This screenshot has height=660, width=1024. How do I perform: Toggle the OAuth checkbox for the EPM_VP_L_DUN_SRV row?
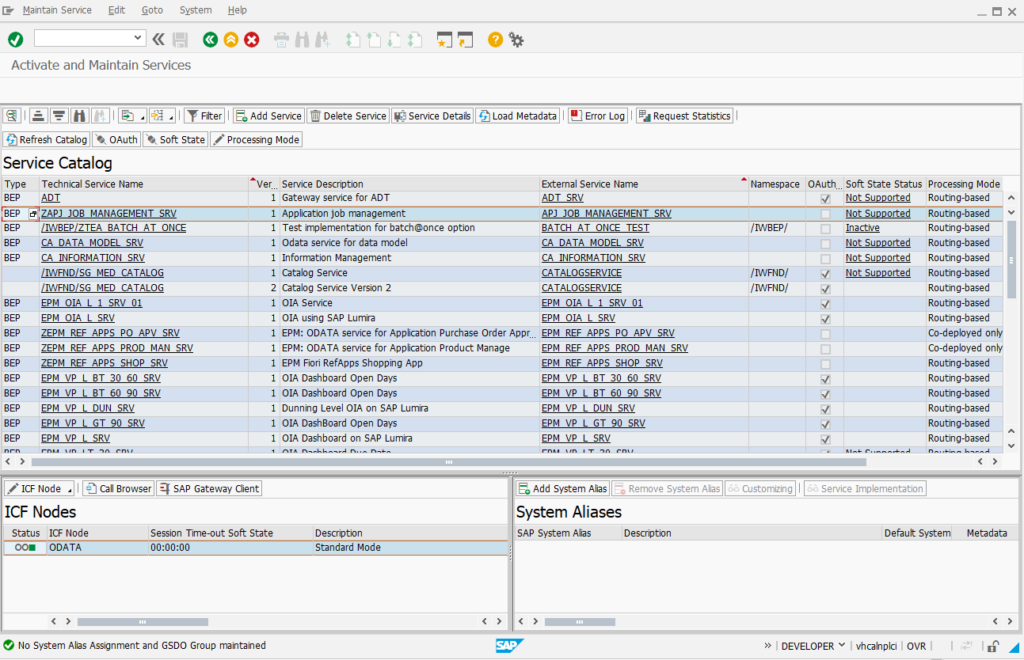(x=825, y=409)
